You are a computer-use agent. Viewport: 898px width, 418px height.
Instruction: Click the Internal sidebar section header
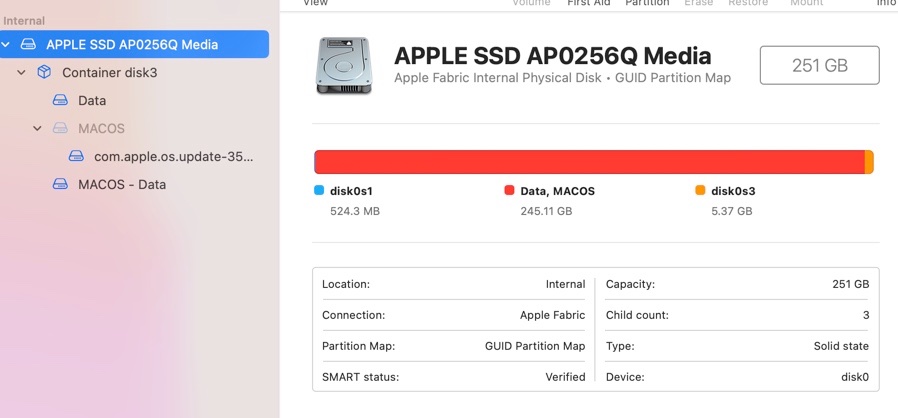[24, 20]
